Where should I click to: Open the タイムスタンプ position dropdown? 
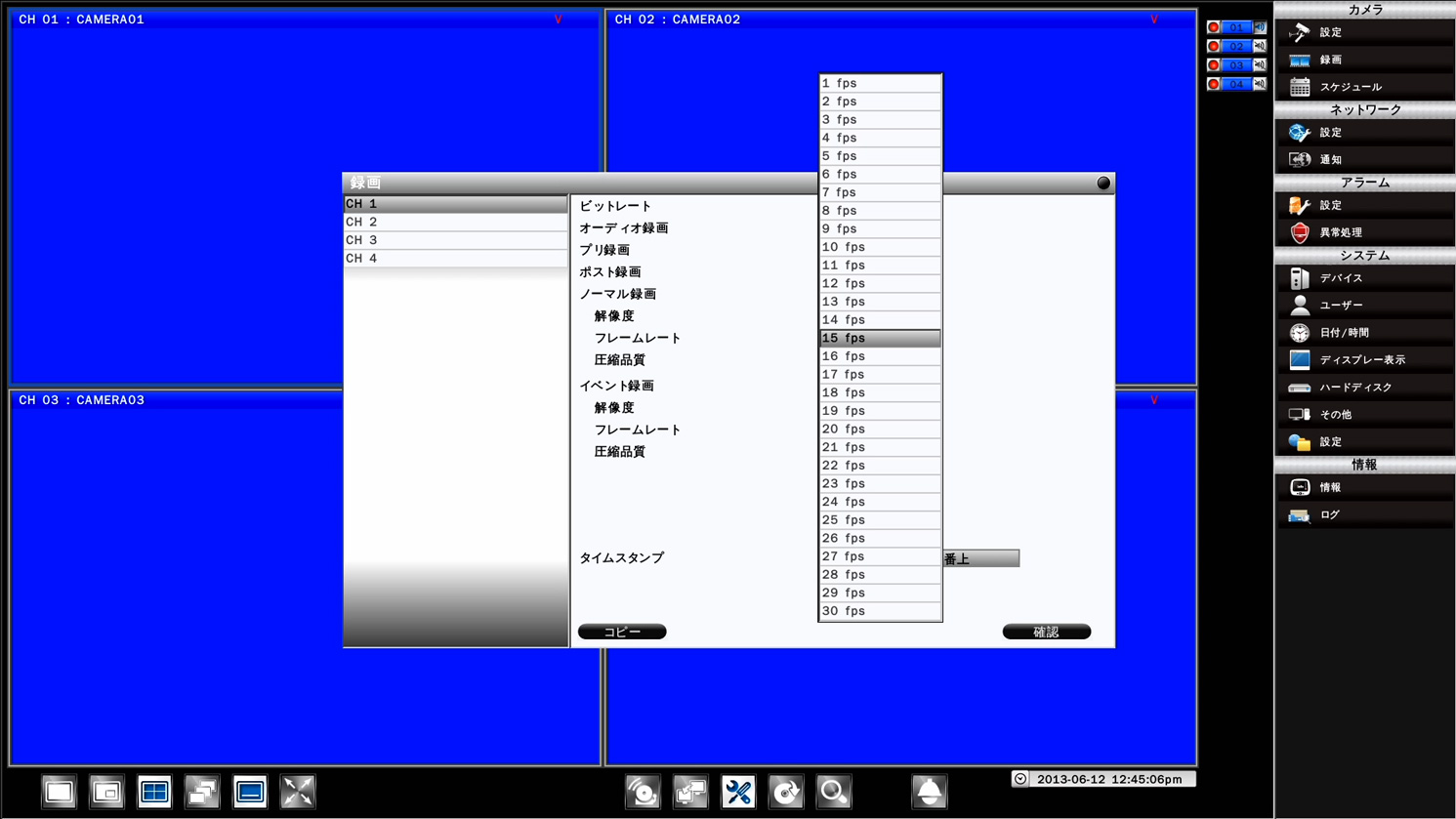979,558
